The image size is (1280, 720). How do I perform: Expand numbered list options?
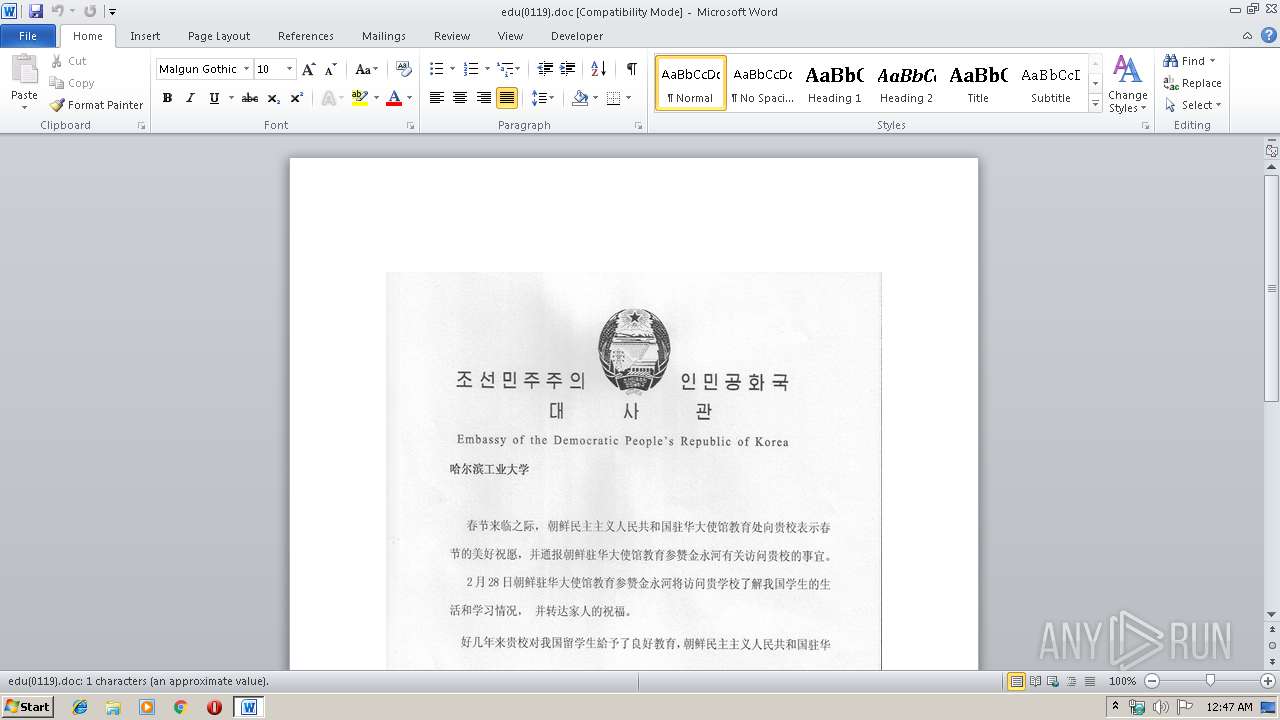click(x=487, y=69)
